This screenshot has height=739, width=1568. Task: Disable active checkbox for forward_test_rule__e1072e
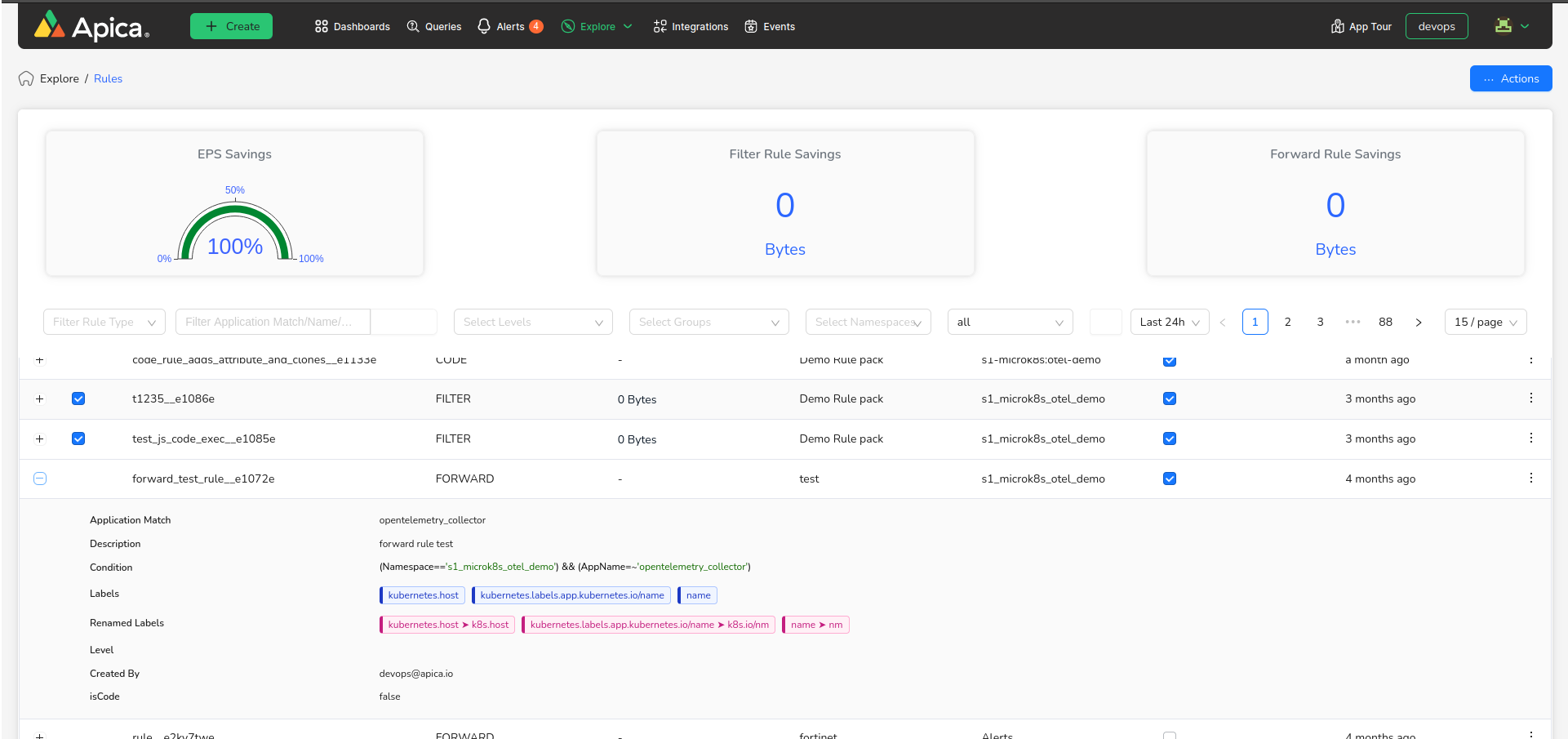tap(1169, 479)
